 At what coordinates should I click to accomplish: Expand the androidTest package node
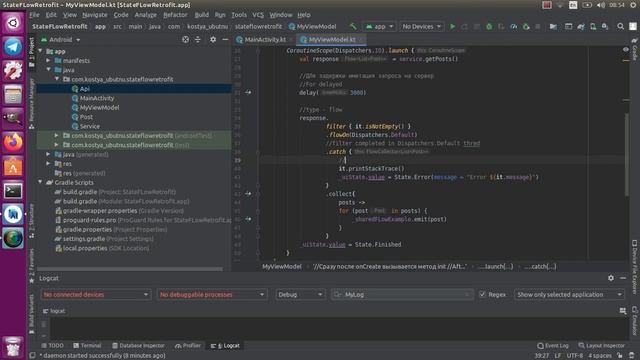(57, 136)
